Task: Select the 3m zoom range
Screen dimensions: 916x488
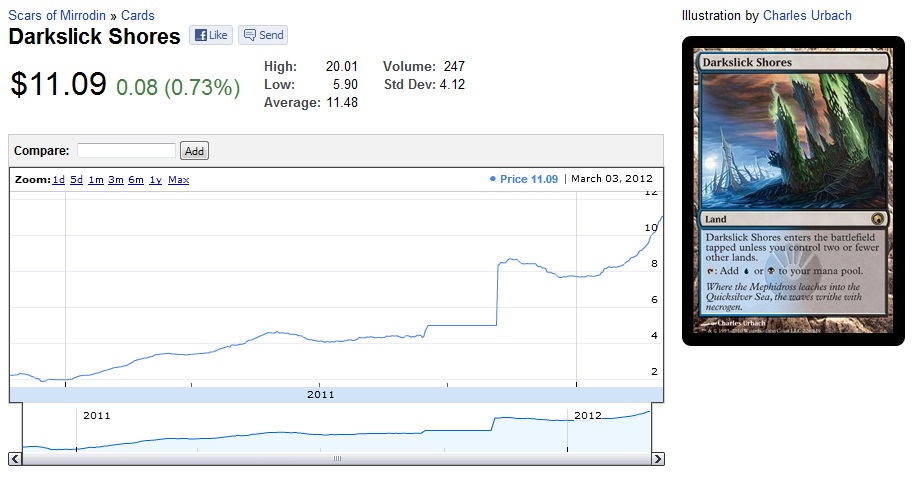Action: (116, 180)
